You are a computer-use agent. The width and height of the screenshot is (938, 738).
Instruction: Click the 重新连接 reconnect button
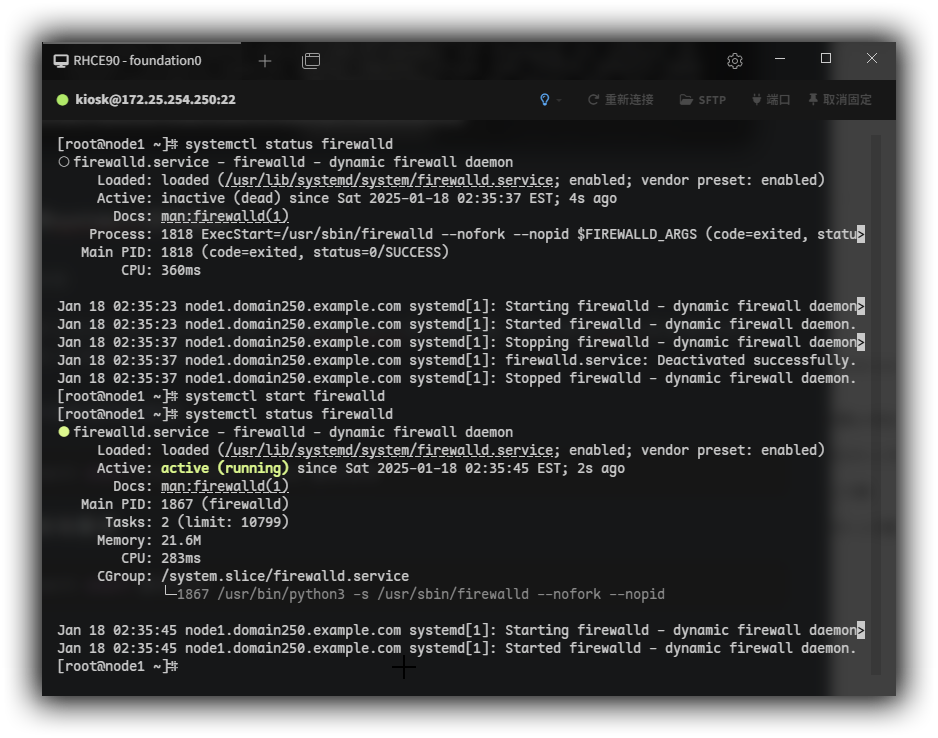point(620,100)
